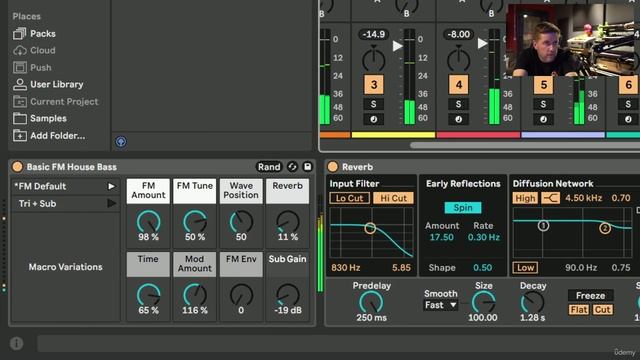Click the Mod Amount macro knob

coord(195,296)
